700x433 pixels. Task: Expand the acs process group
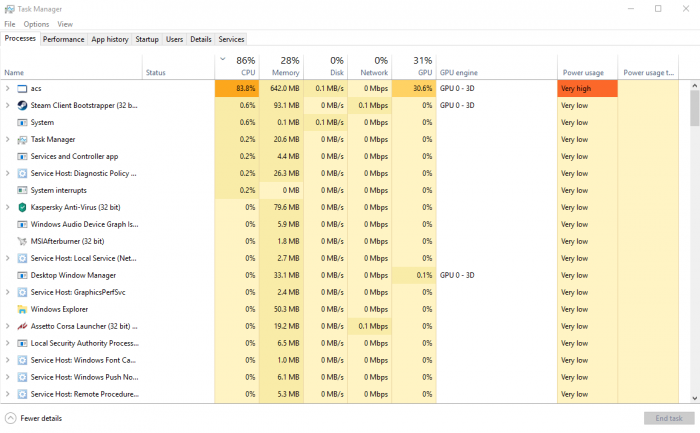click(x=8, y=89)
